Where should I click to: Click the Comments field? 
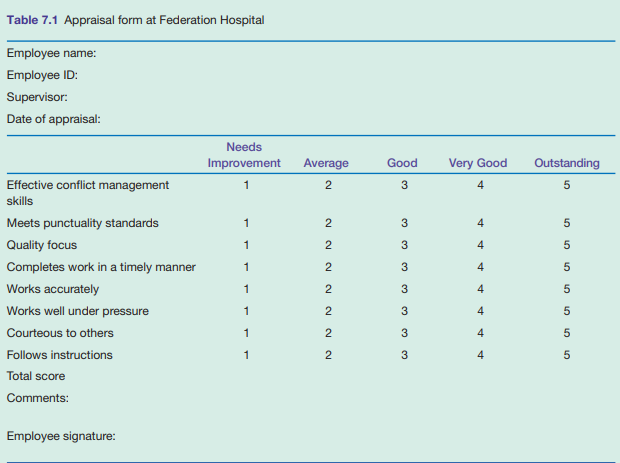tap(37, 399)
